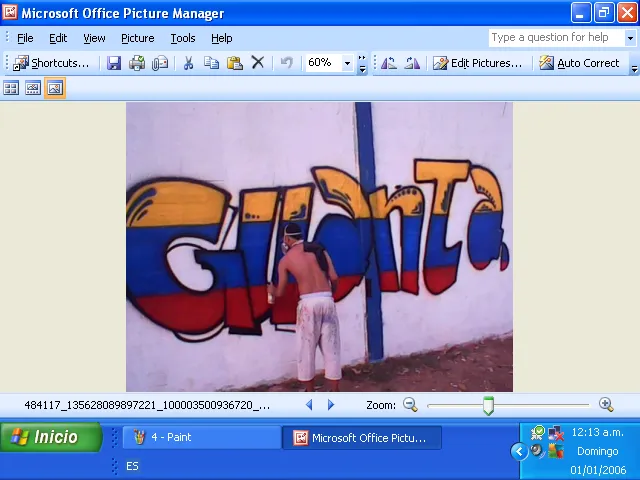
Task: Click the Picture Manager title bar icon
Action: pyautogui.click(x=10, y=12)
